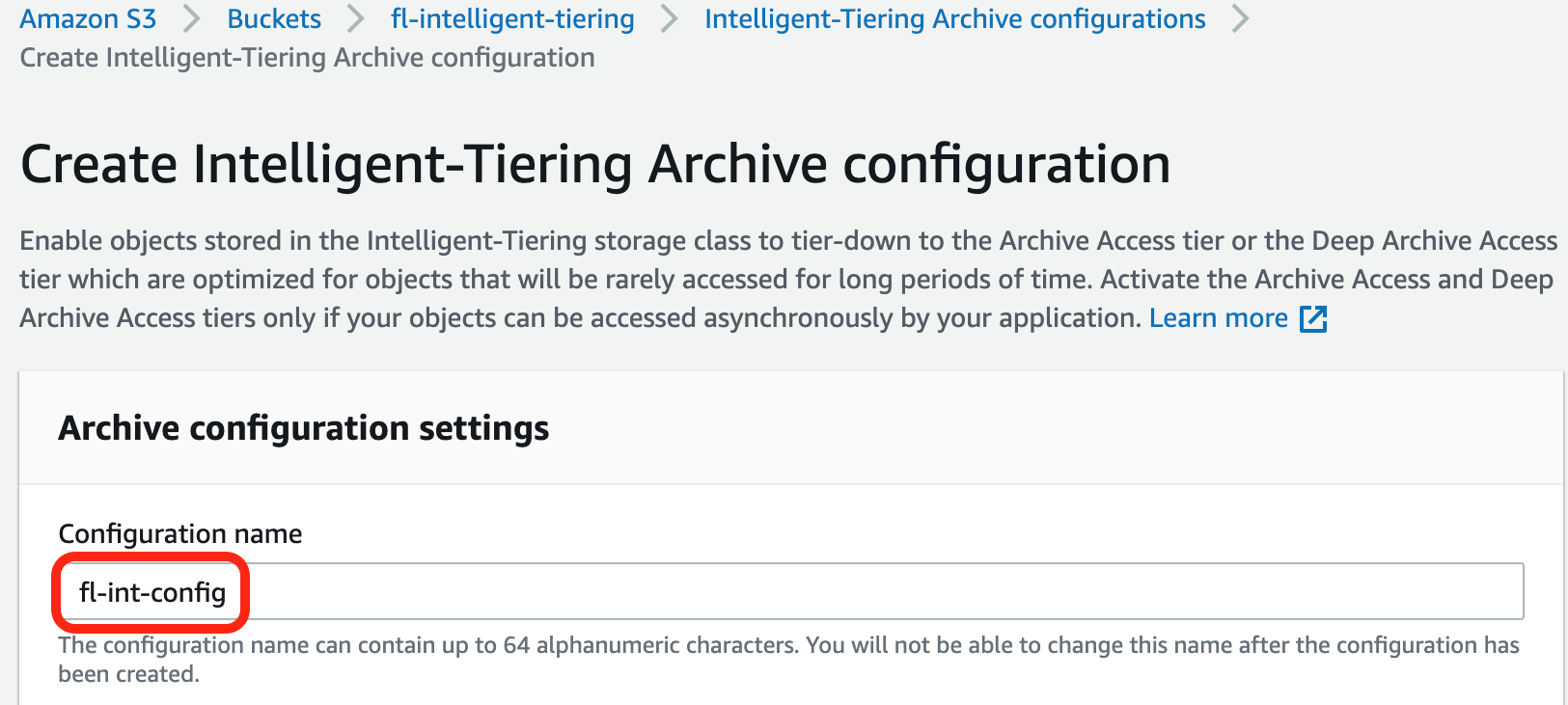Open the Amazon S3 breadcrumb link
Viewport: 1568px width, 705px height.
88,19
